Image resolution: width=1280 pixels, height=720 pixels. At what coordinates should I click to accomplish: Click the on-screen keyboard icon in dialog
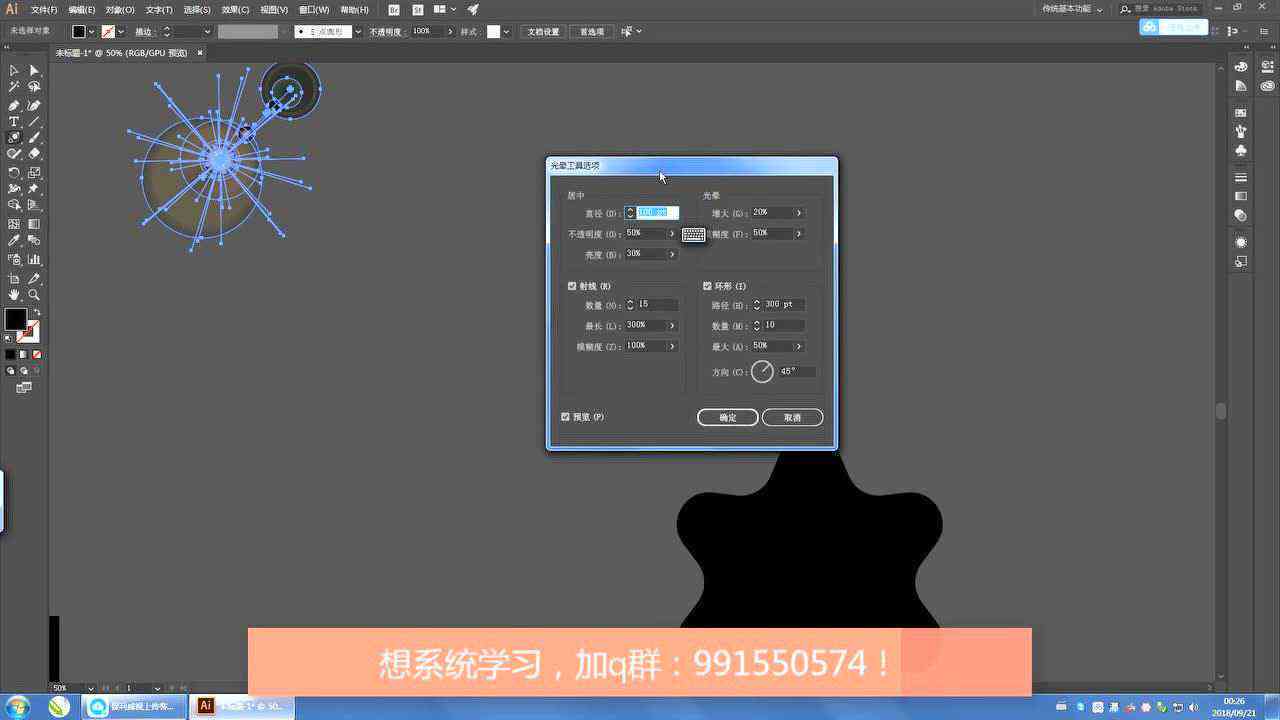pyautogui.click(x=693, y=235)
